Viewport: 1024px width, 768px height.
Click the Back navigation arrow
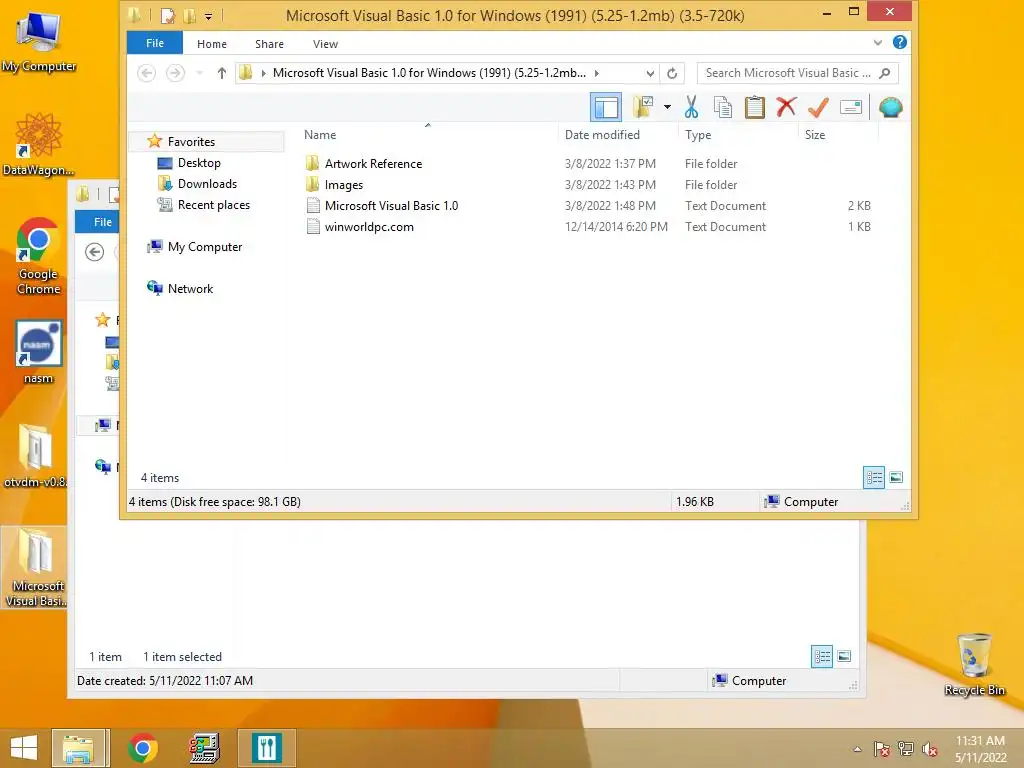(x=146, y=73)
